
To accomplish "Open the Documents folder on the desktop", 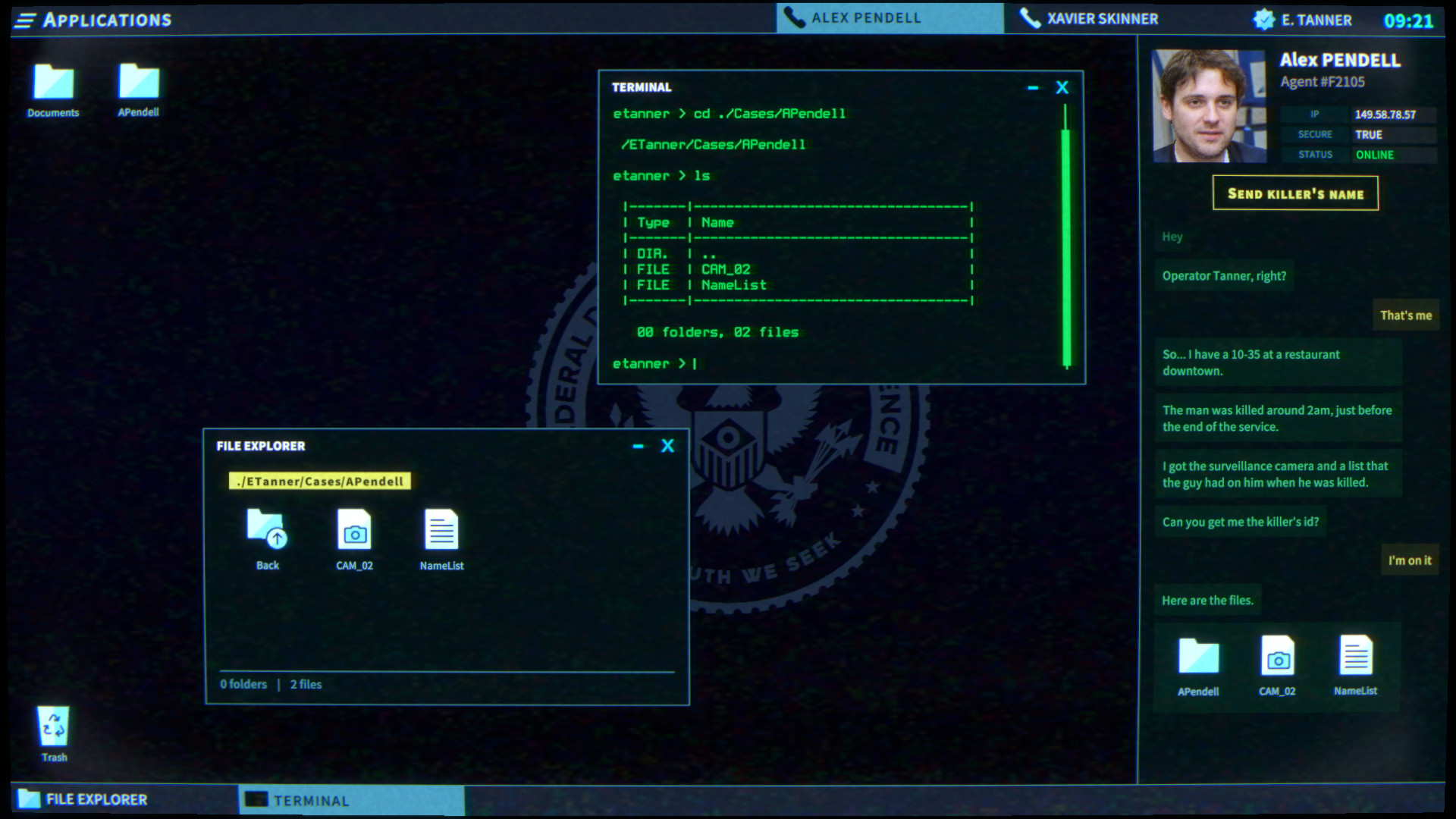I will point(52,85).
